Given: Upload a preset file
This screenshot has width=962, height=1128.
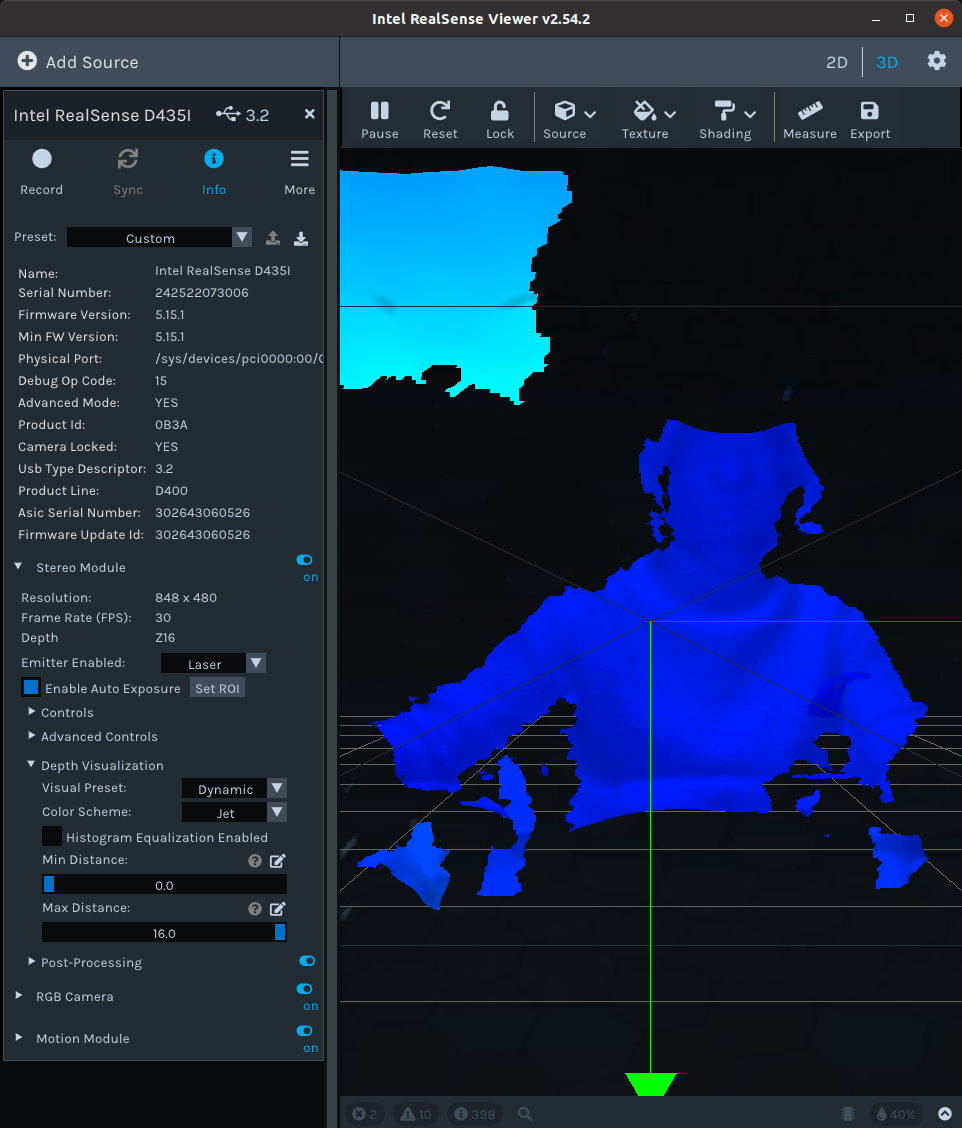Looking at the screenshot, I should click(x=273, y=238).
